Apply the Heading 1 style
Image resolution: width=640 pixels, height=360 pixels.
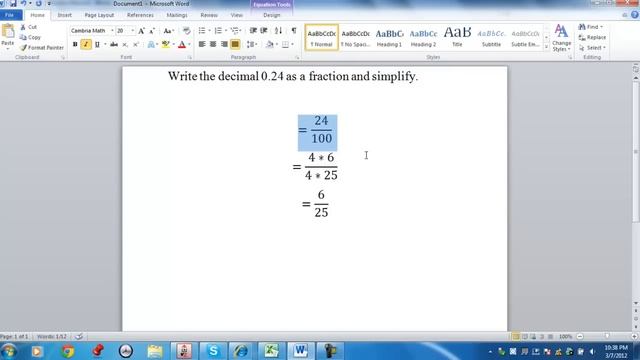point(389,38)
